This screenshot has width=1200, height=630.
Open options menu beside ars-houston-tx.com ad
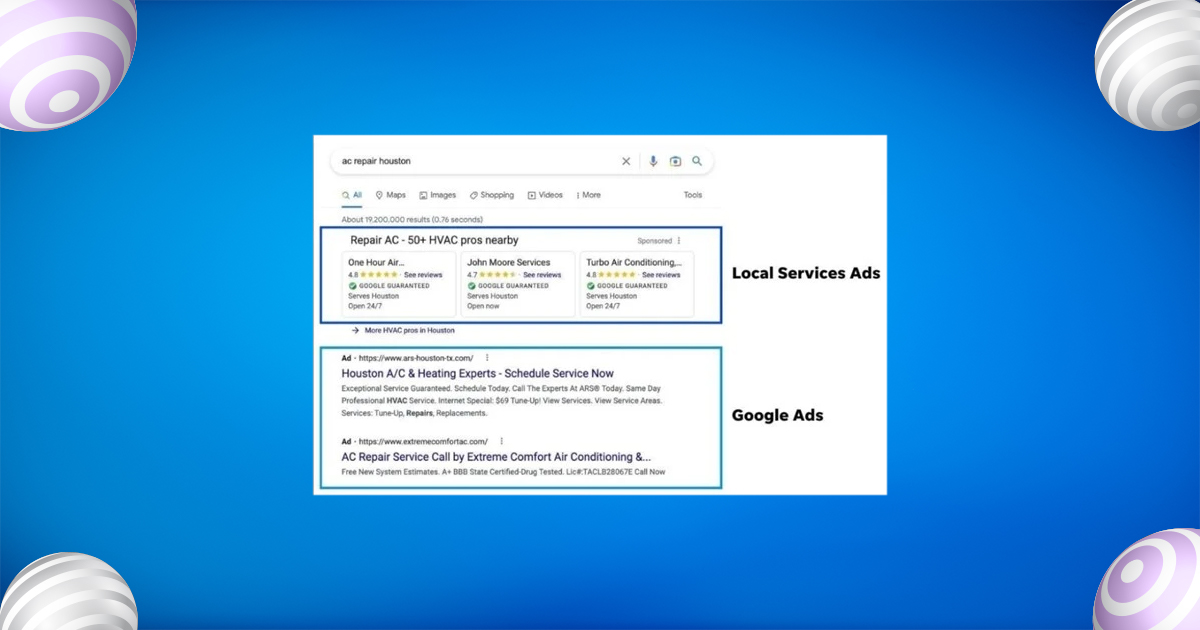pyautogui.click(x=487, y=357)
